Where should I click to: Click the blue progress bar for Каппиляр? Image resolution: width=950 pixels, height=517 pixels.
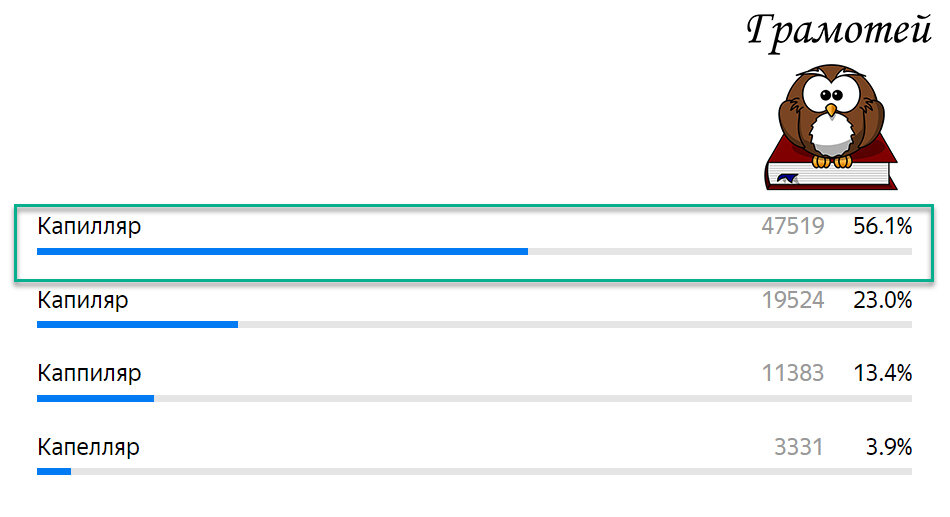tap(95, 398)
